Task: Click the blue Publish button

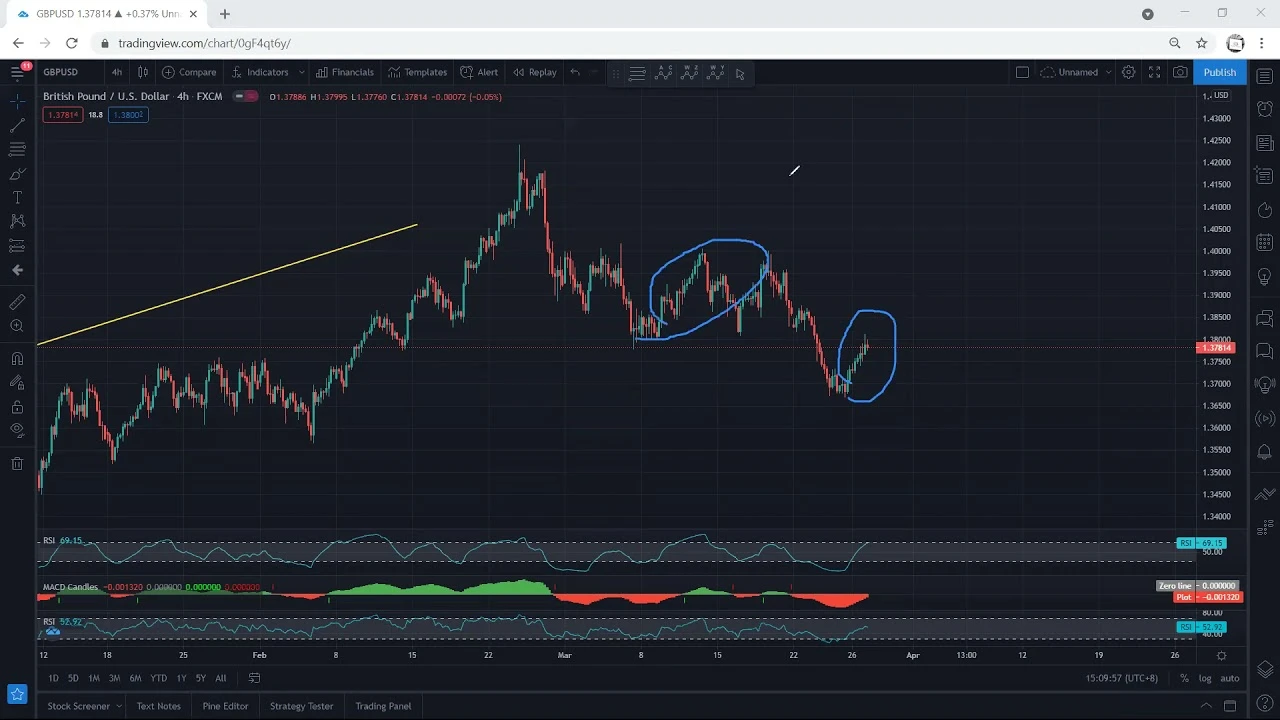Action: click(x=1220, y=72)
